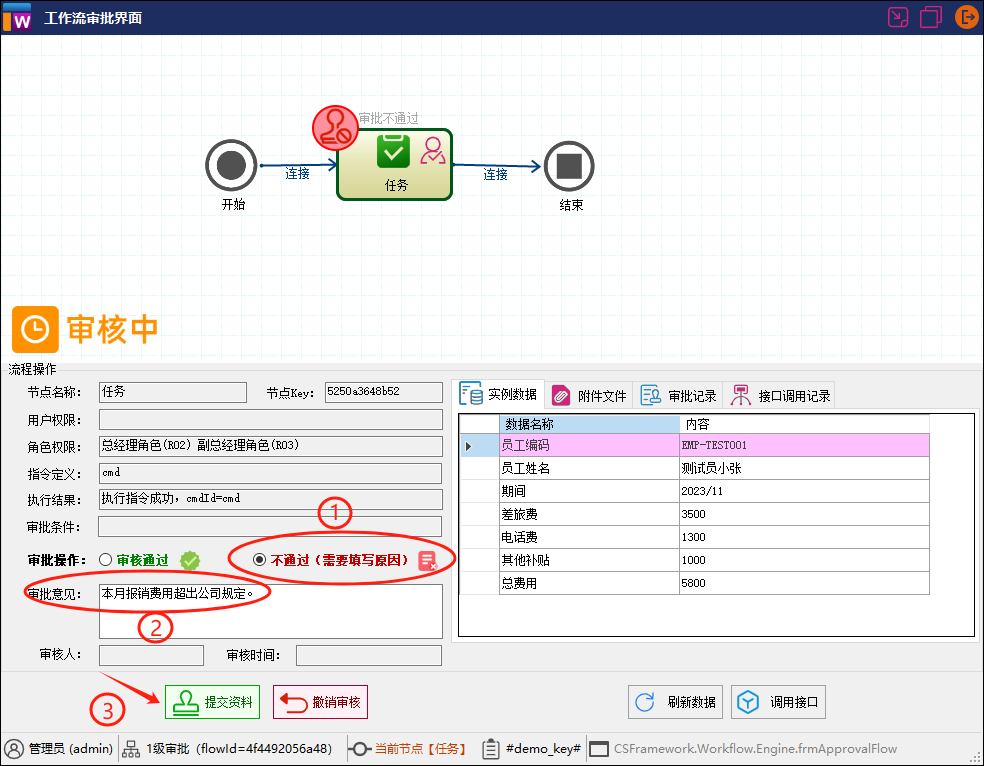Click 管理员 (admin) status bar text
This screenshot has height=766, width=984.
[71, 749]
